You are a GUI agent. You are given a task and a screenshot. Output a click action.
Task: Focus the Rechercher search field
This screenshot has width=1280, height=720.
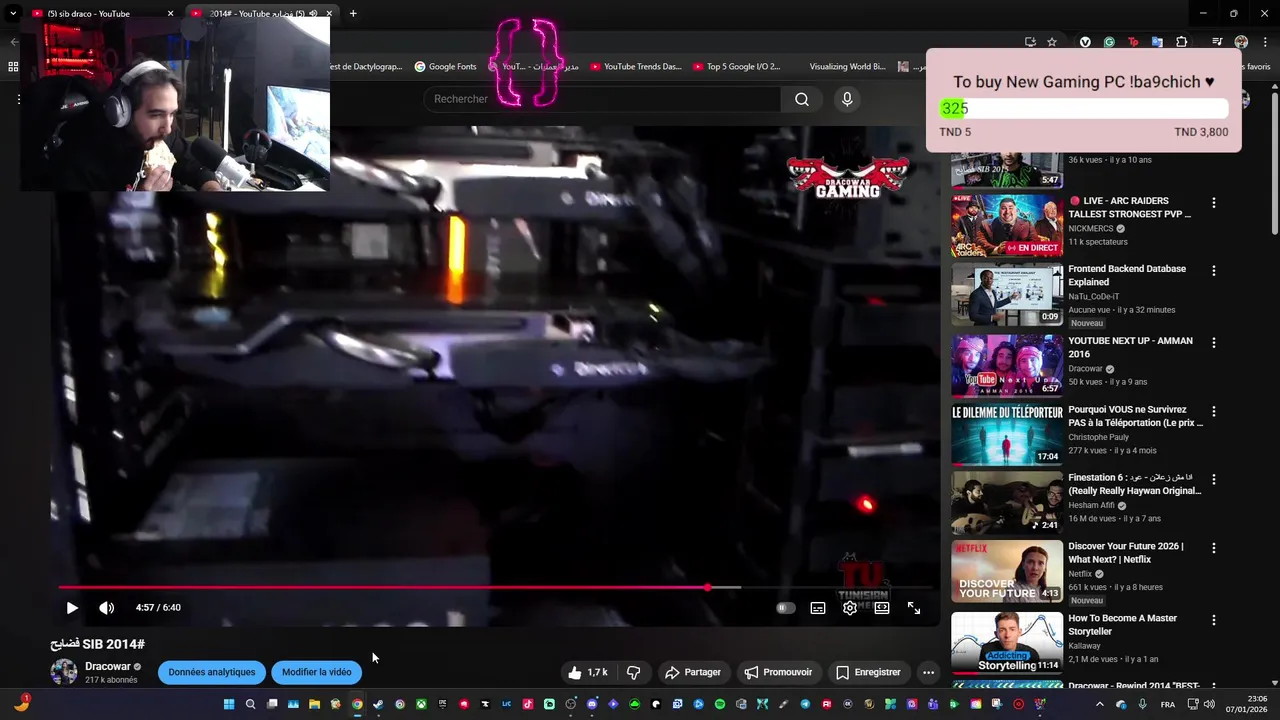tap(602, 99)
